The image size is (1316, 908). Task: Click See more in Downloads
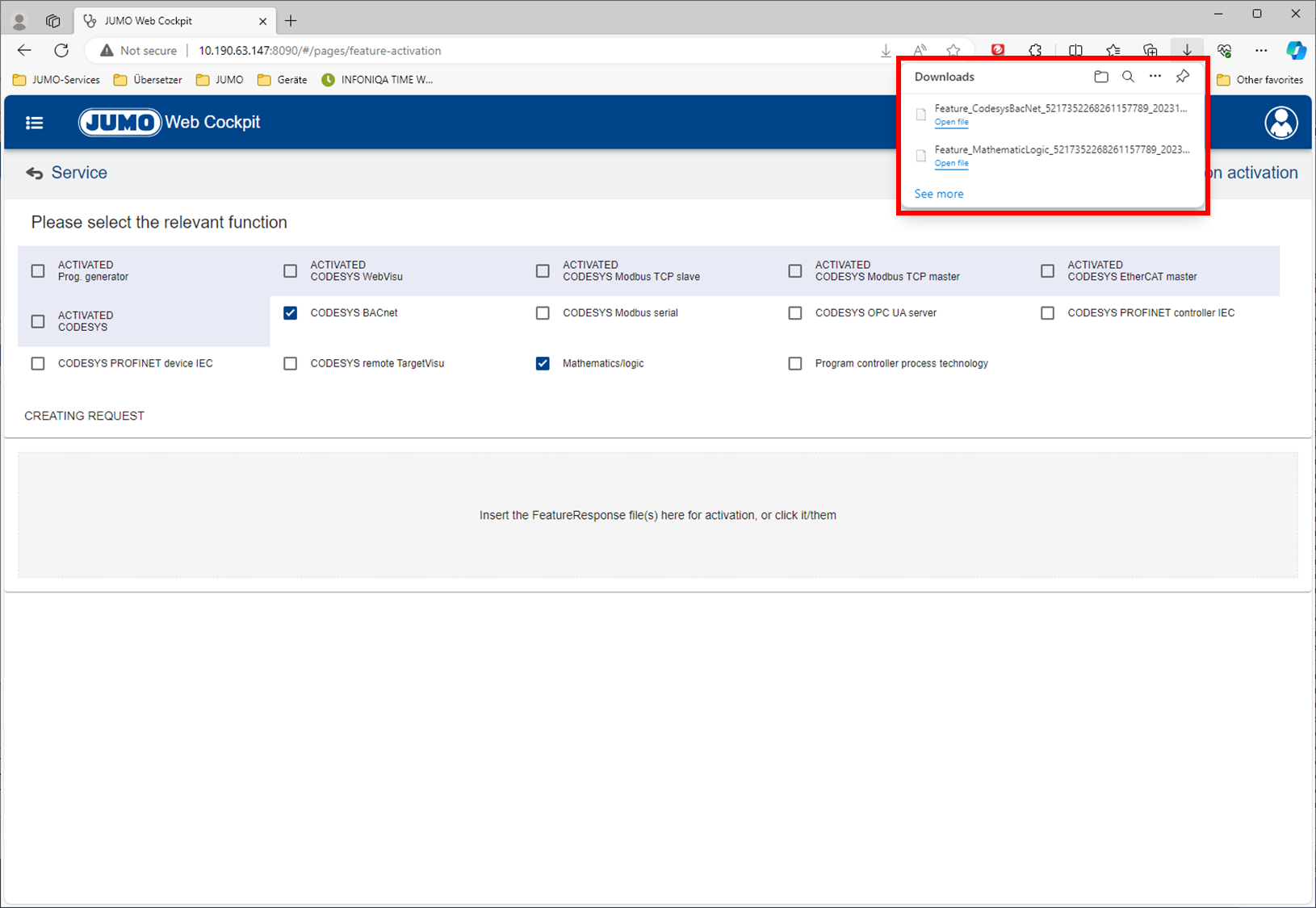pos(938,194)
